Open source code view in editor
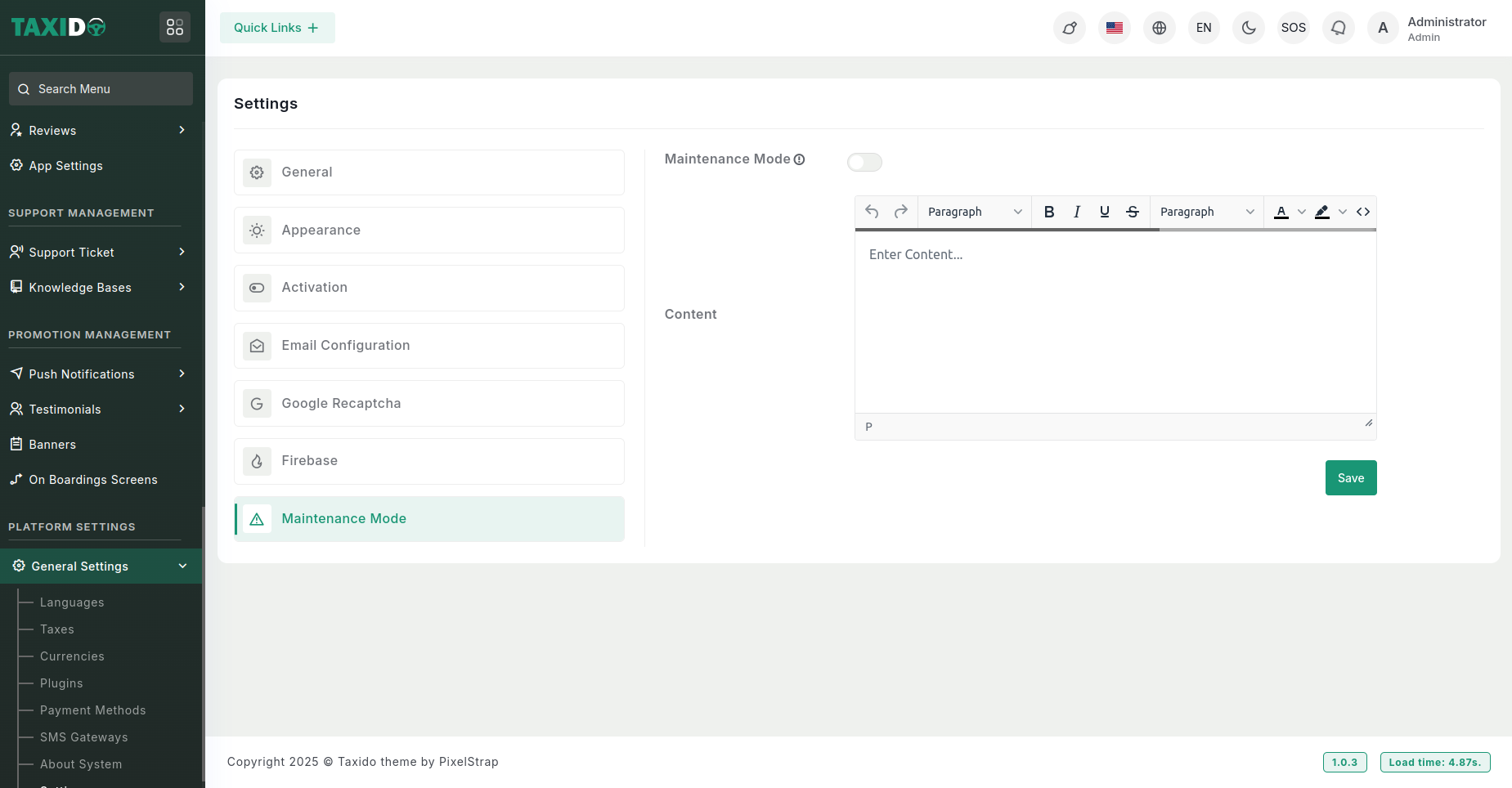Screen dimensions: 1512x788 tap(1362, 212)
